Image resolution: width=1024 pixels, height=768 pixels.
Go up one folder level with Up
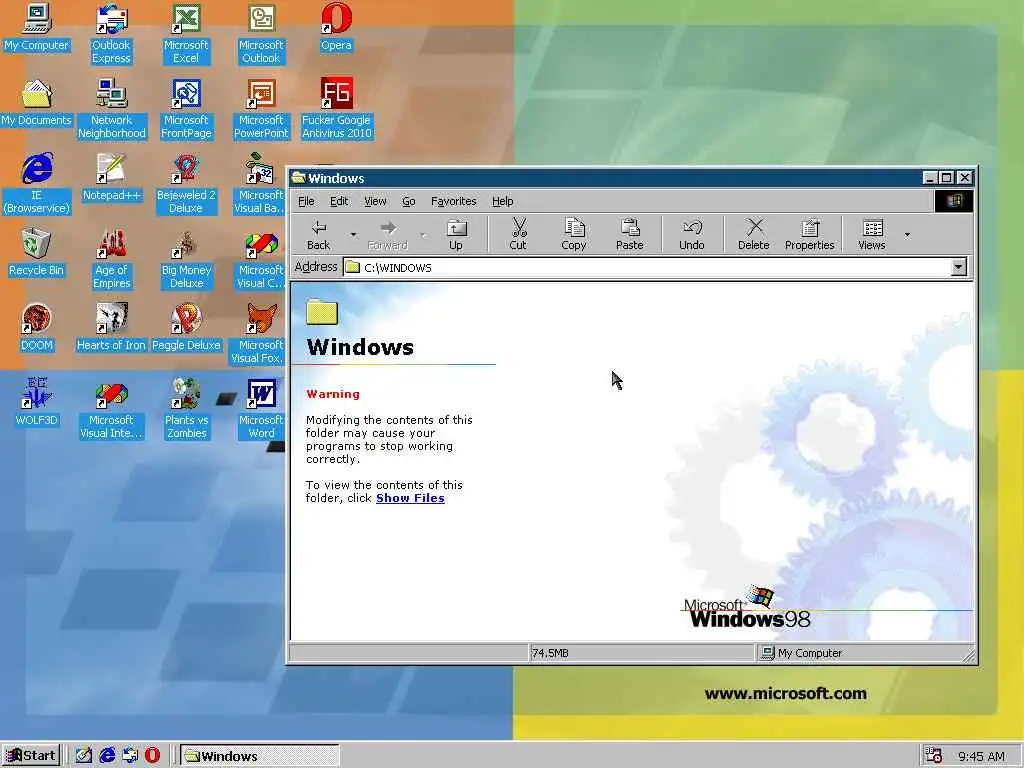456,234
